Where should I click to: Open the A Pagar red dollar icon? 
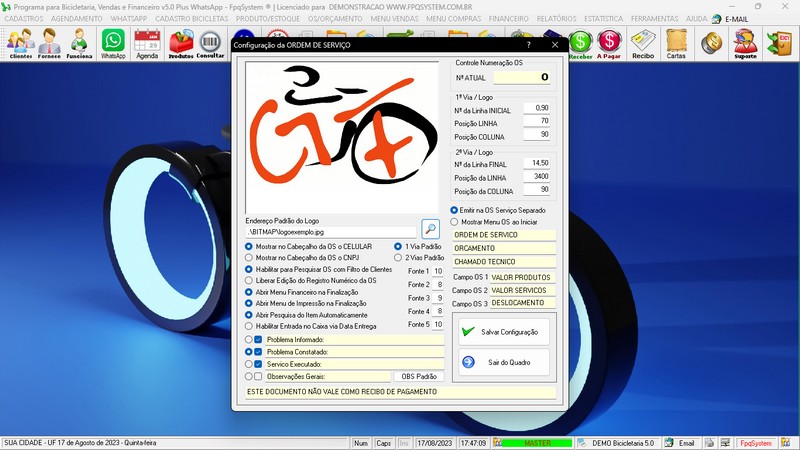[x=609, y=43]
